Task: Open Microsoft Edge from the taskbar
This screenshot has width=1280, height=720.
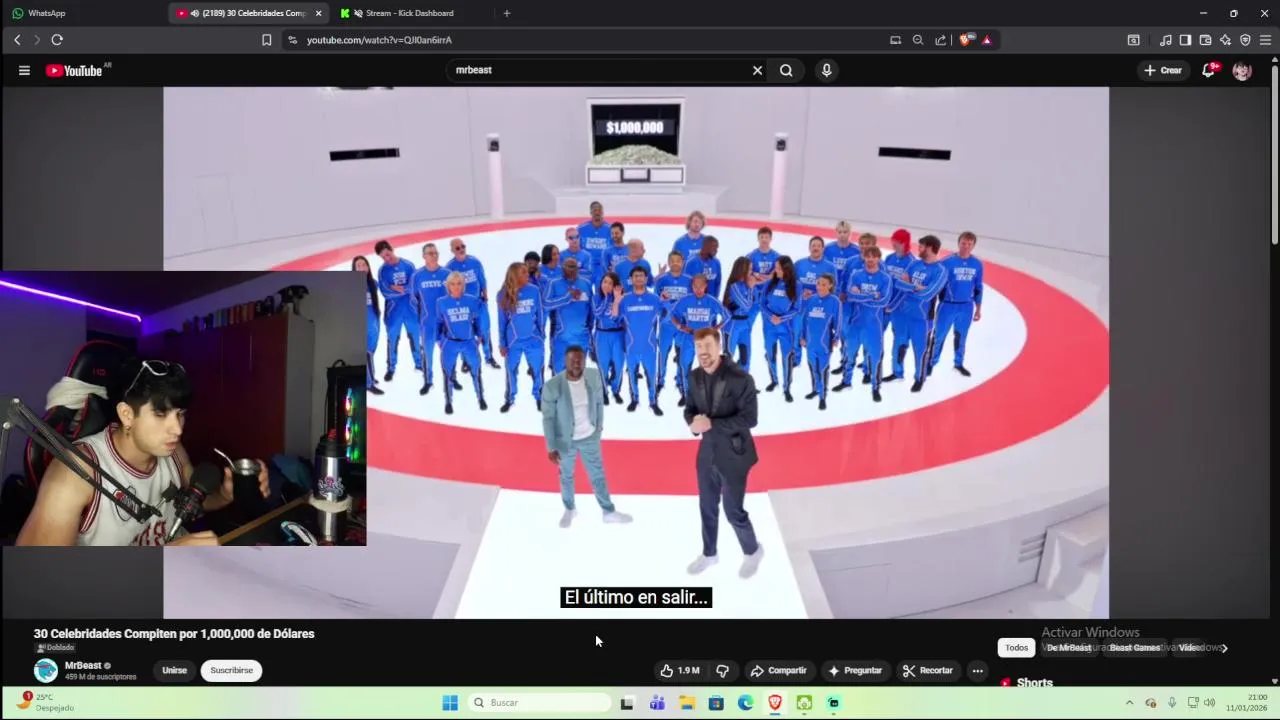Action: (x=745, y=703)
